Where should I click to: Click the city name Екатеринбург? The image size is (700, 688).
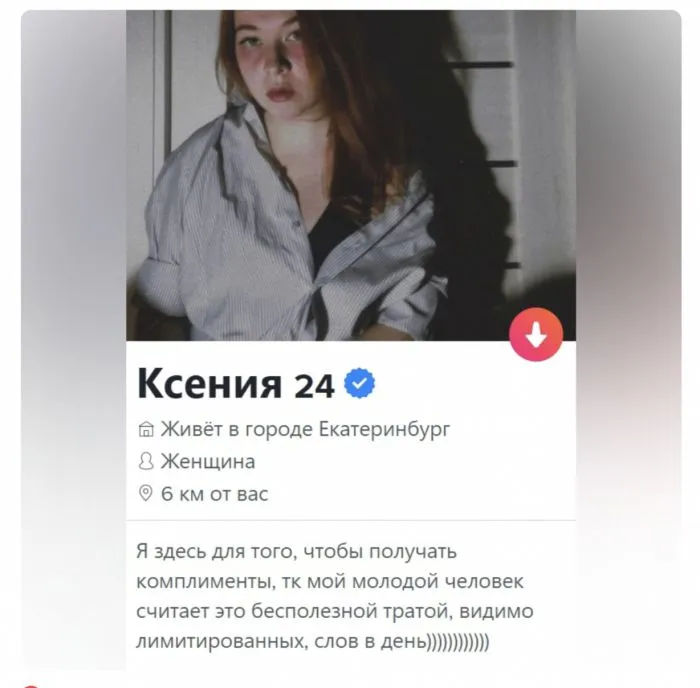pos(384,429)
